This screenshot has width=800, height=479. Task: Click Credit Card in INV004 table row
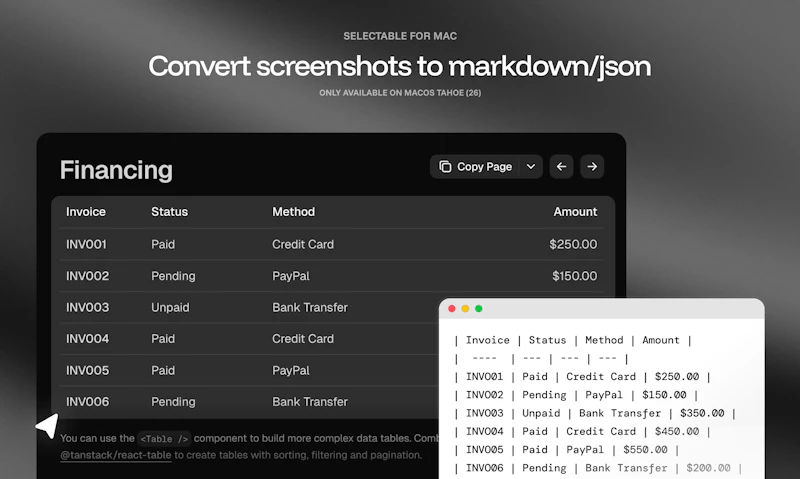303,339
